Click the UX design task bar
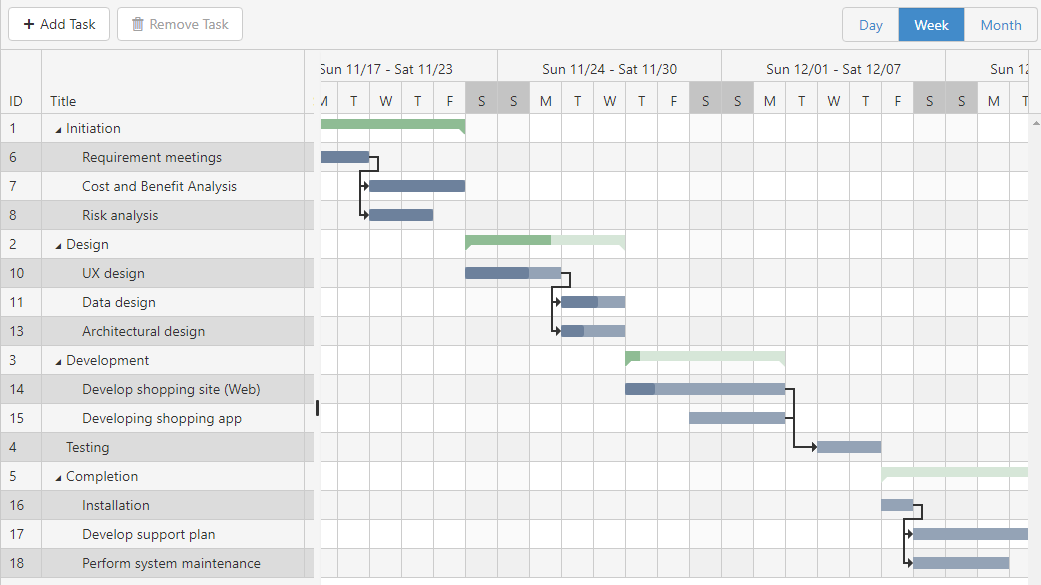Image resolution: width=1041 pixels, height=585 pixels. point(513,273)
